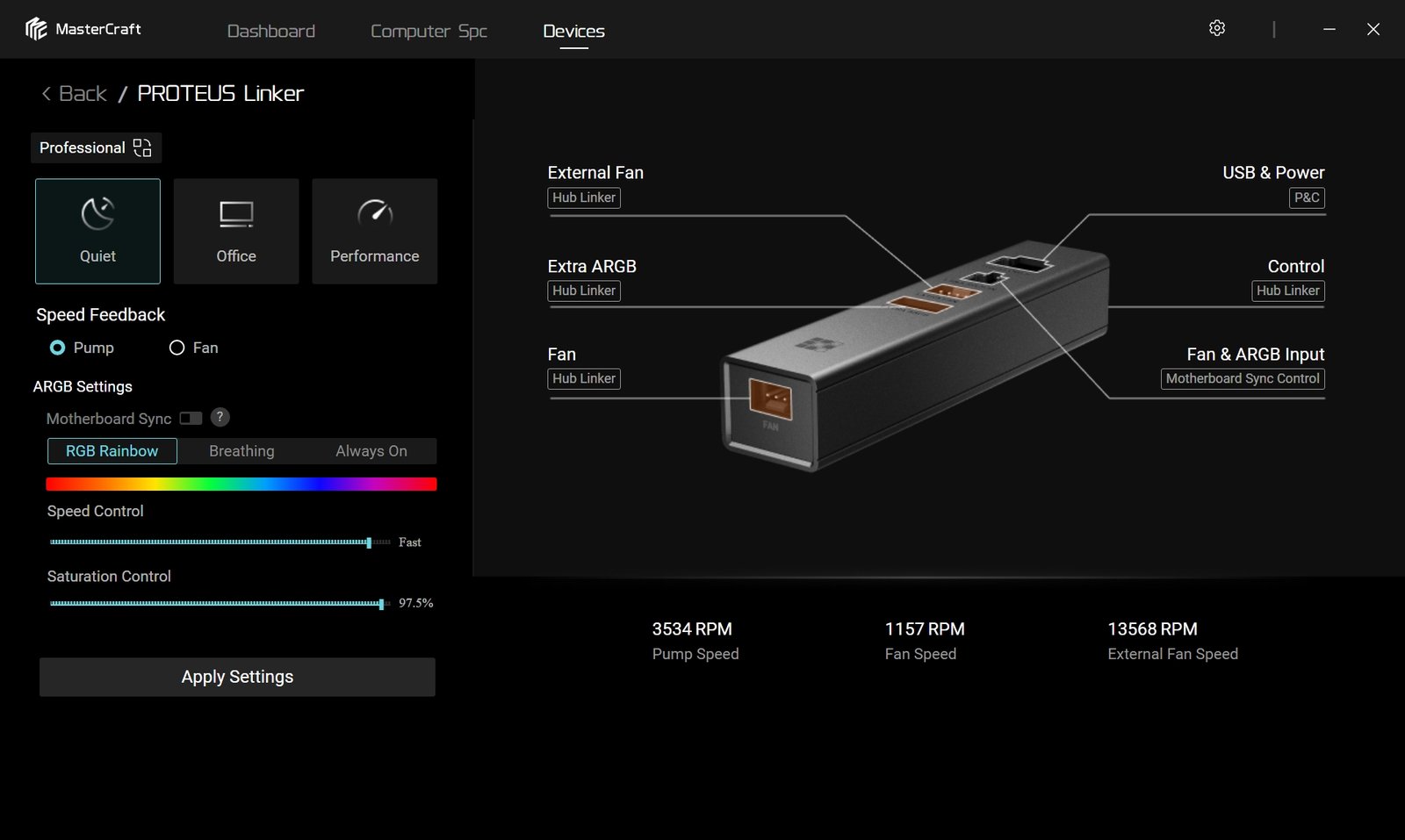Click the Back arrow chevron

47,94
